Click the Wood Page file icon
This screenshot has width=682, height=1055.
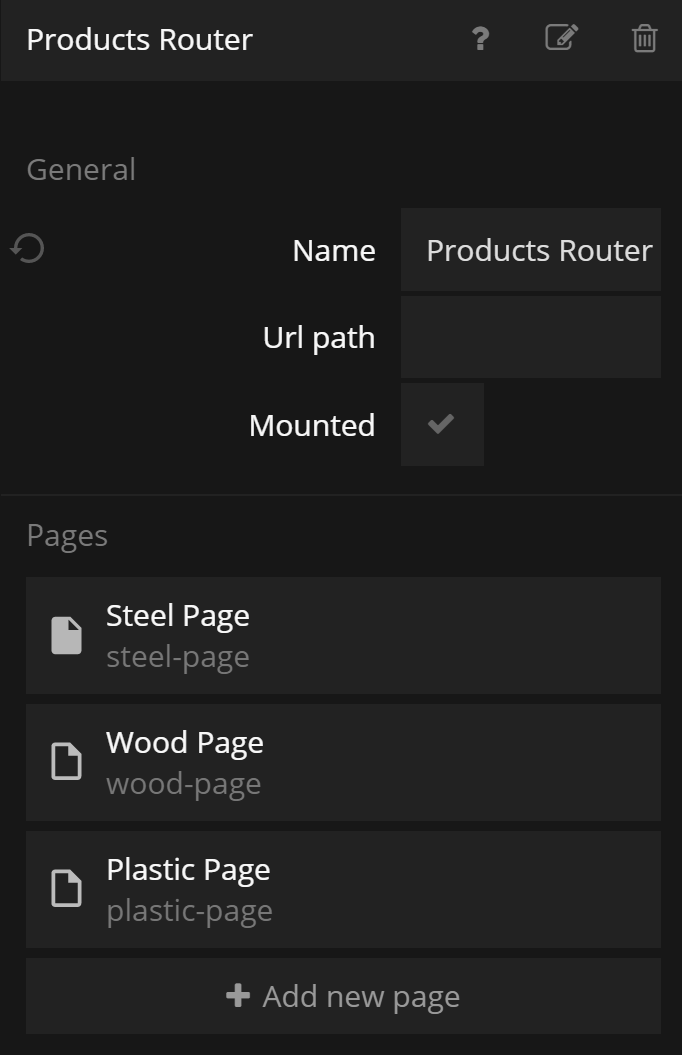[x=66, y=763]
